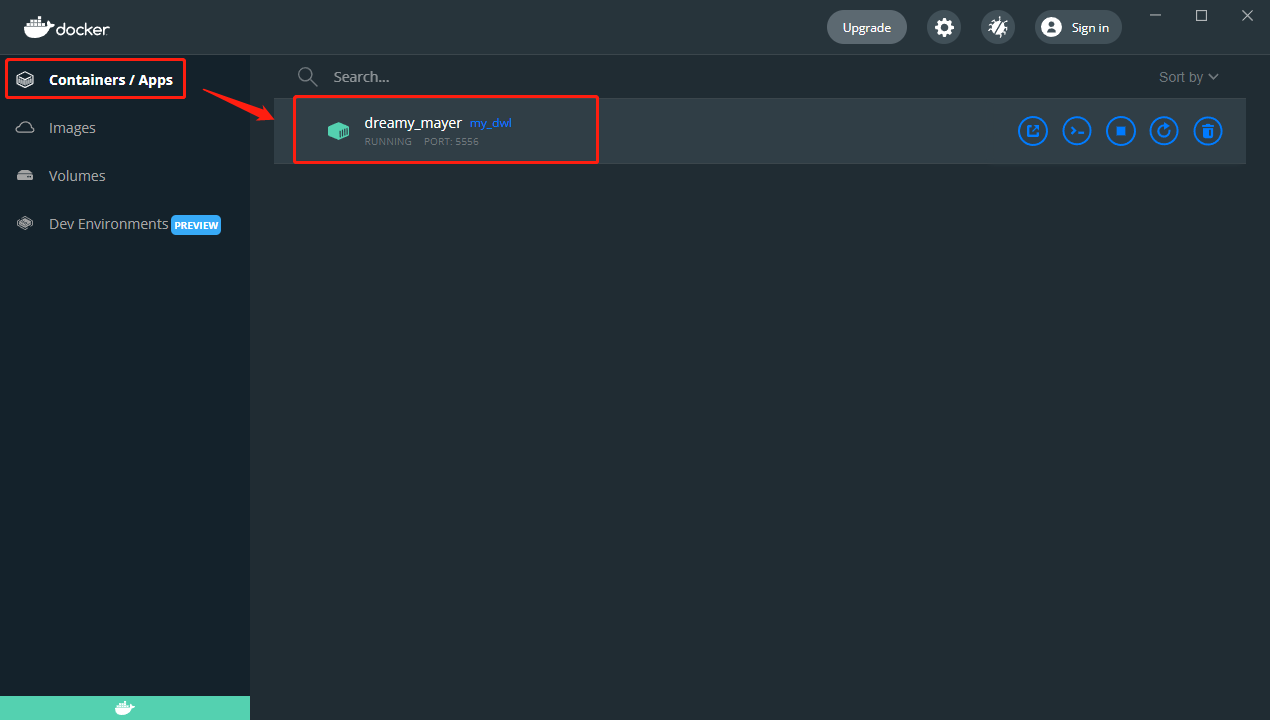Switch to the Images section
The height and width of the screenshot is (720, 1270).
tap(71, 127)
